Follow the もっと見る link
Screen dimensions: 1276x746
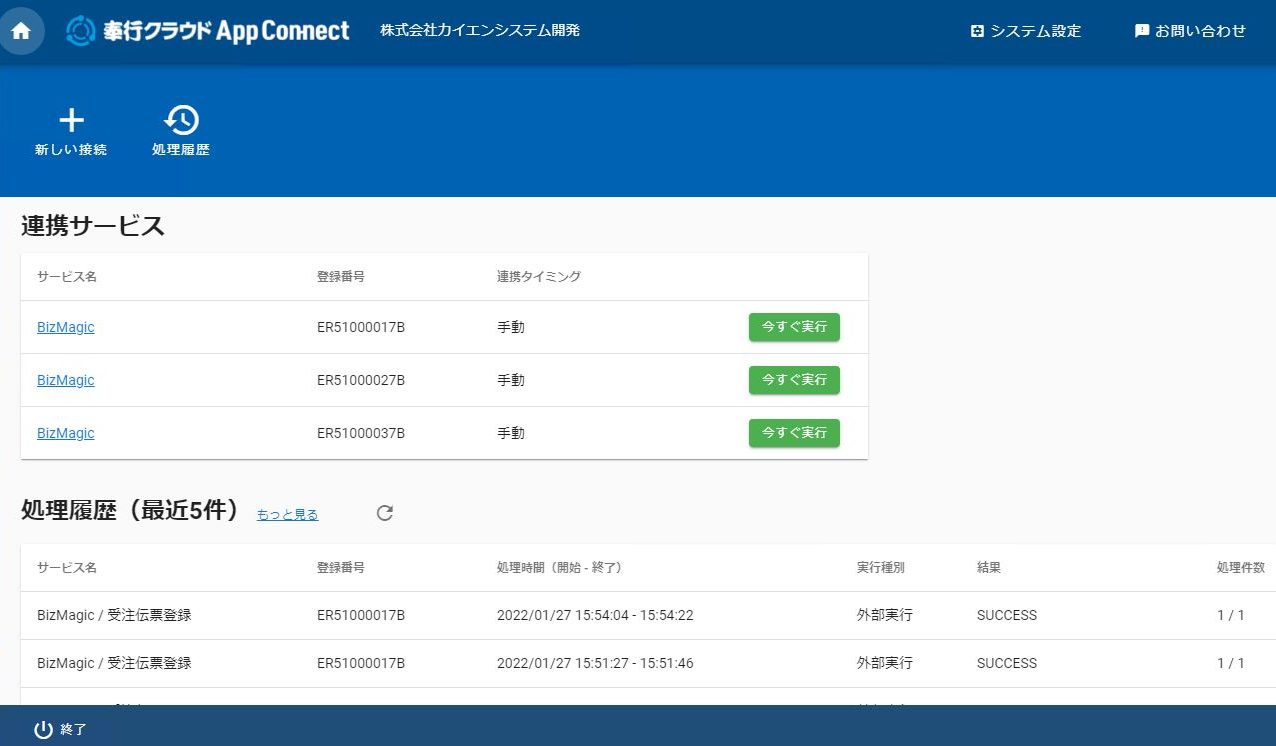[x=288, y=515]
